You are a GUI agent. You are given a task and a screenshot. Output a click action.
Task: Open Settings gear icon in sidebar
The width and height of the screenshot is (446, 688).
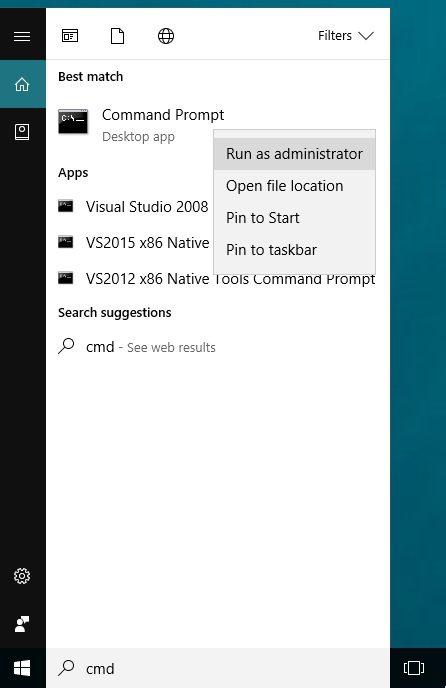22,576
